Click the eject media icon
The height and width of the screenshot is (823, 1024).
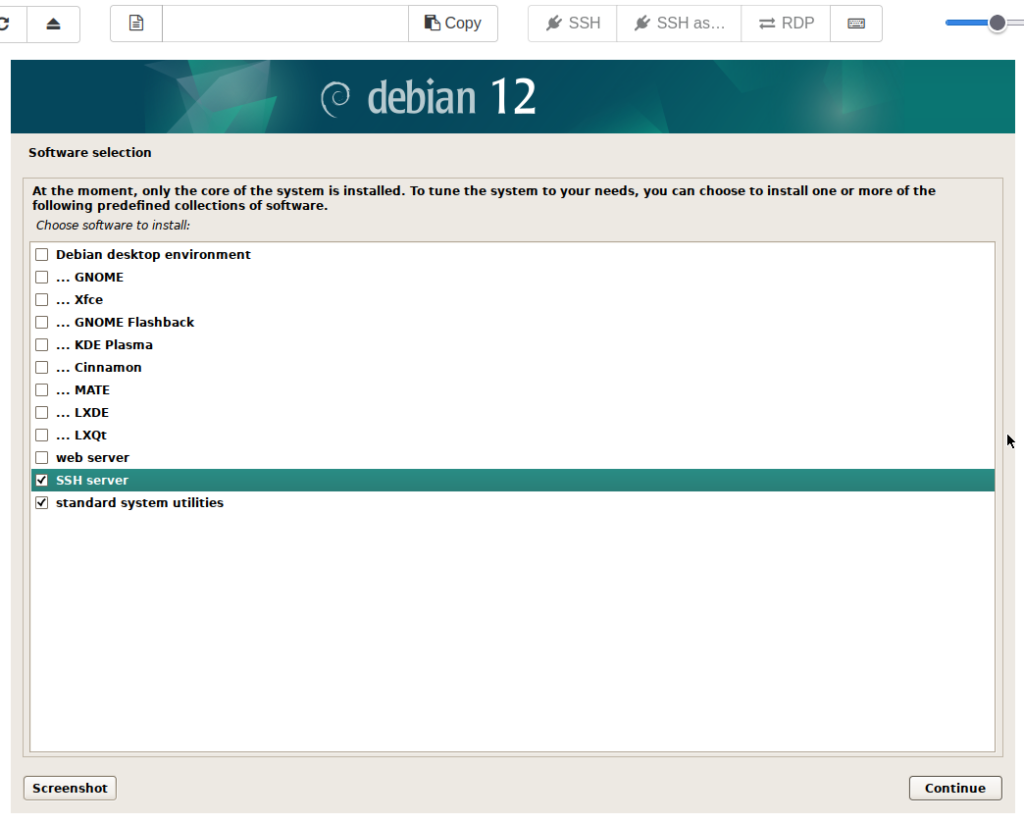[53, 23]
